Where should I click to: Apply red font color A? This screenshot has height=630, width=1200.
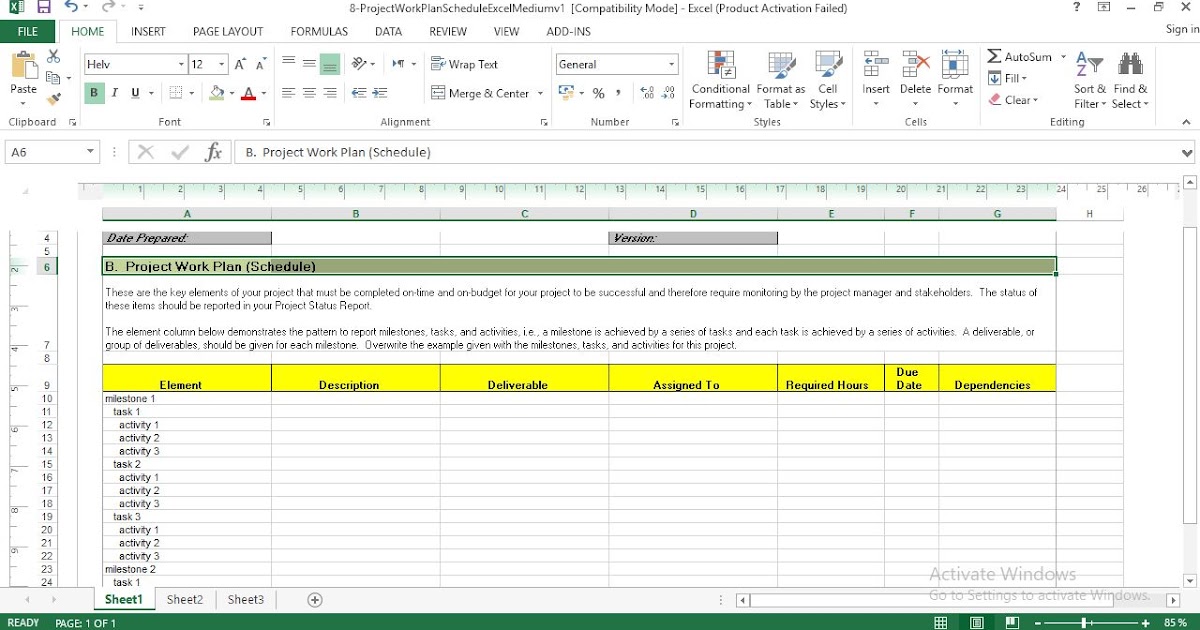249,93
